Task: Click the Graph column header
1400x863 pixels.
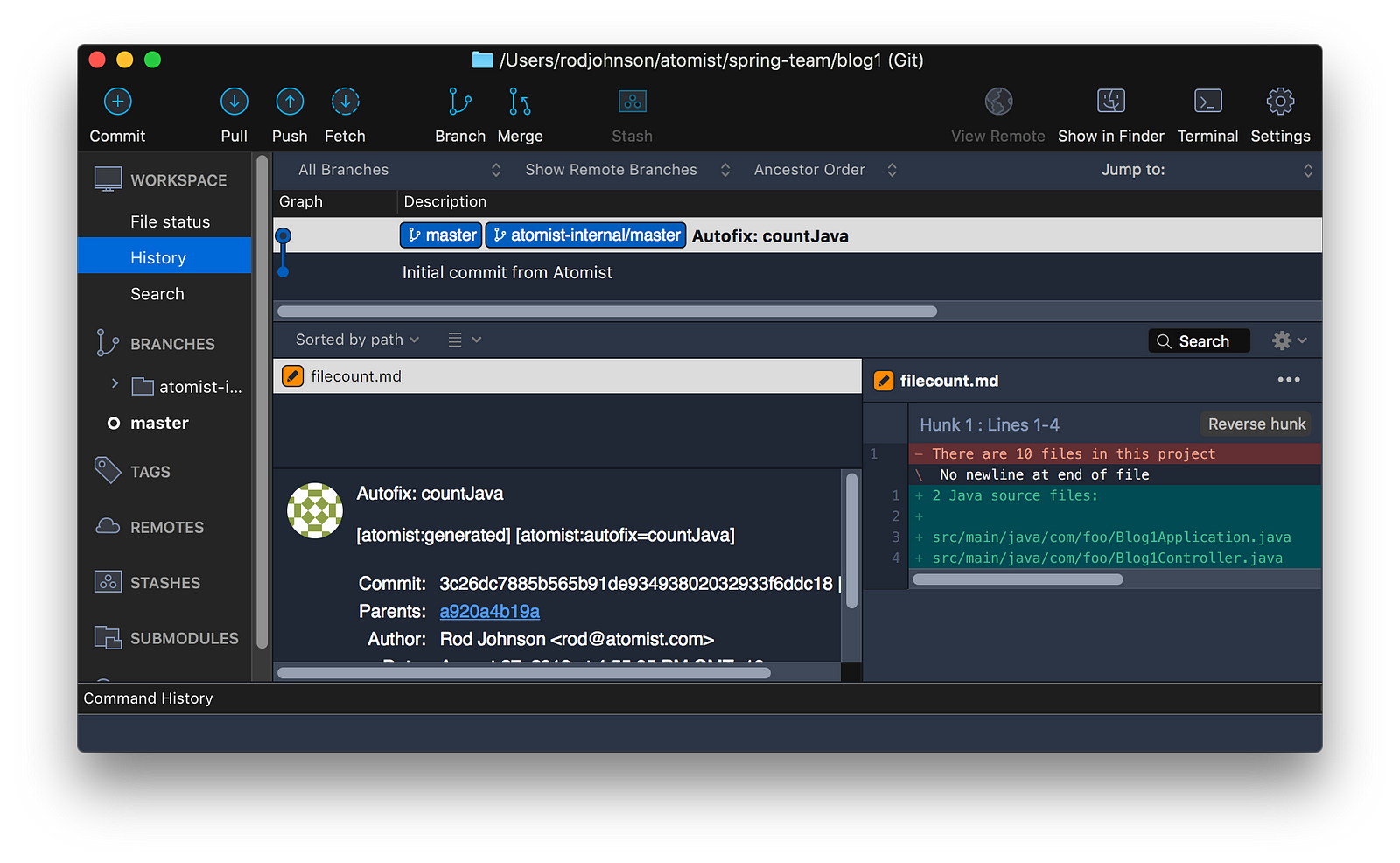Action: pos(301,201)
